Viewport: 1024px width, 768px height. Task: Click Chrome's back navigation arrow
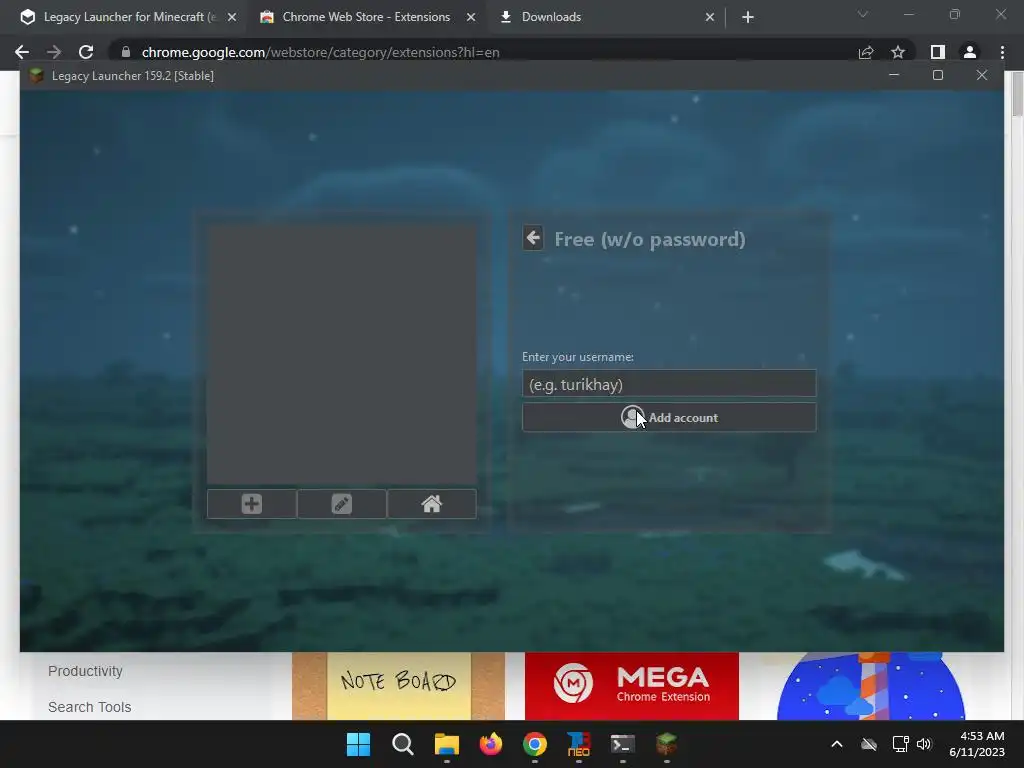coord(22,52)
